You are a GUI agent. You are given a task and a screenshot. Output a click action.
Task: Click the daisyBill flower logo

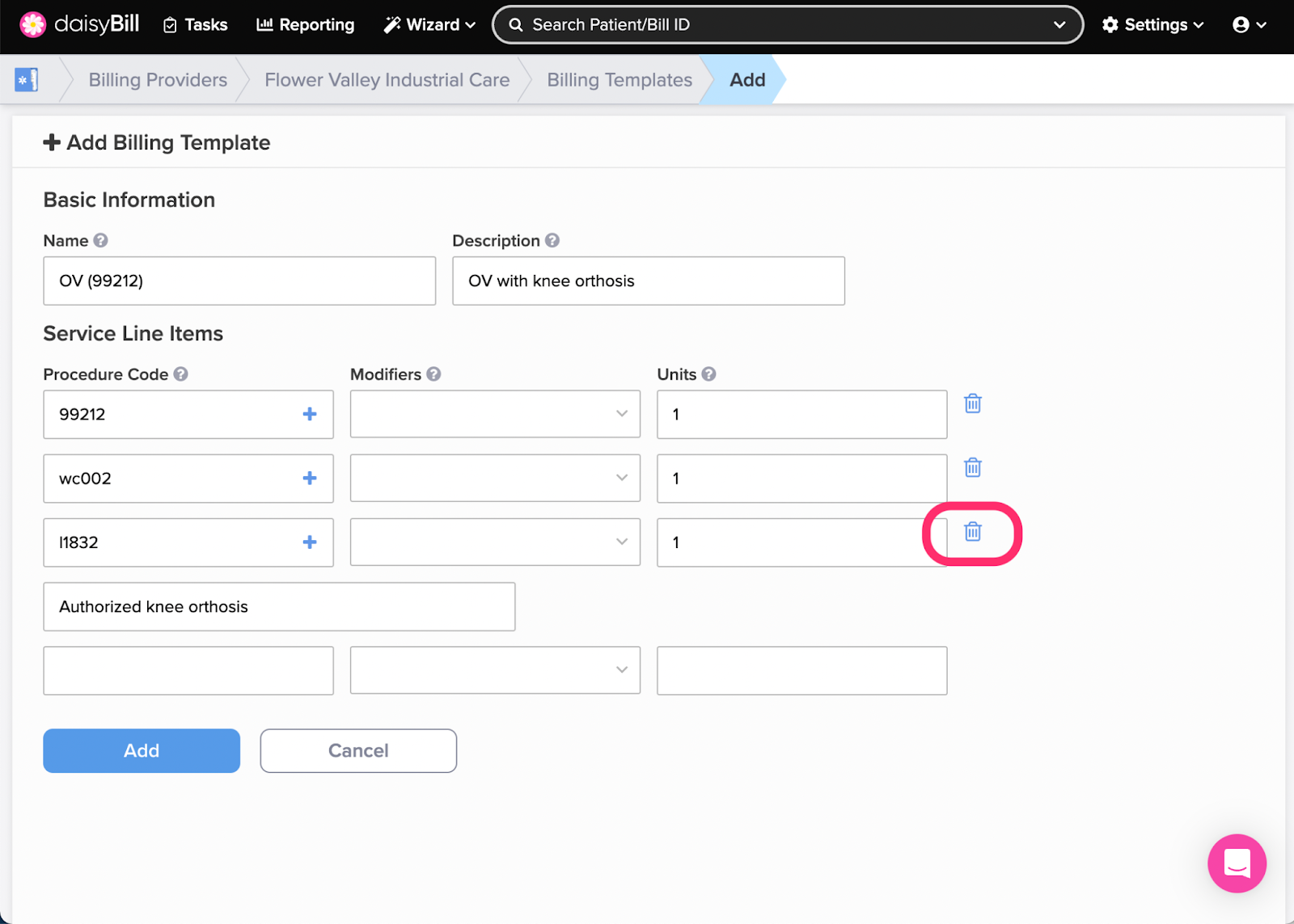[x=32, y=24]
